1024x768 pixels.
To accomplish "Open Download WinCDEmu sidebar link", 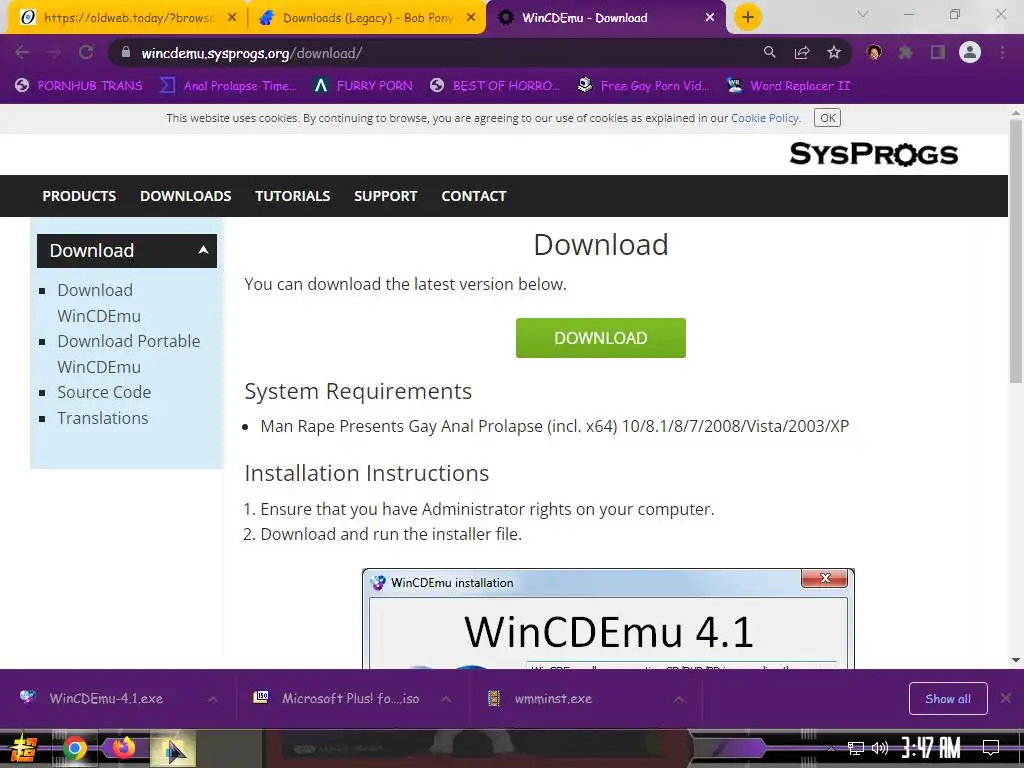I will point(99,303).
